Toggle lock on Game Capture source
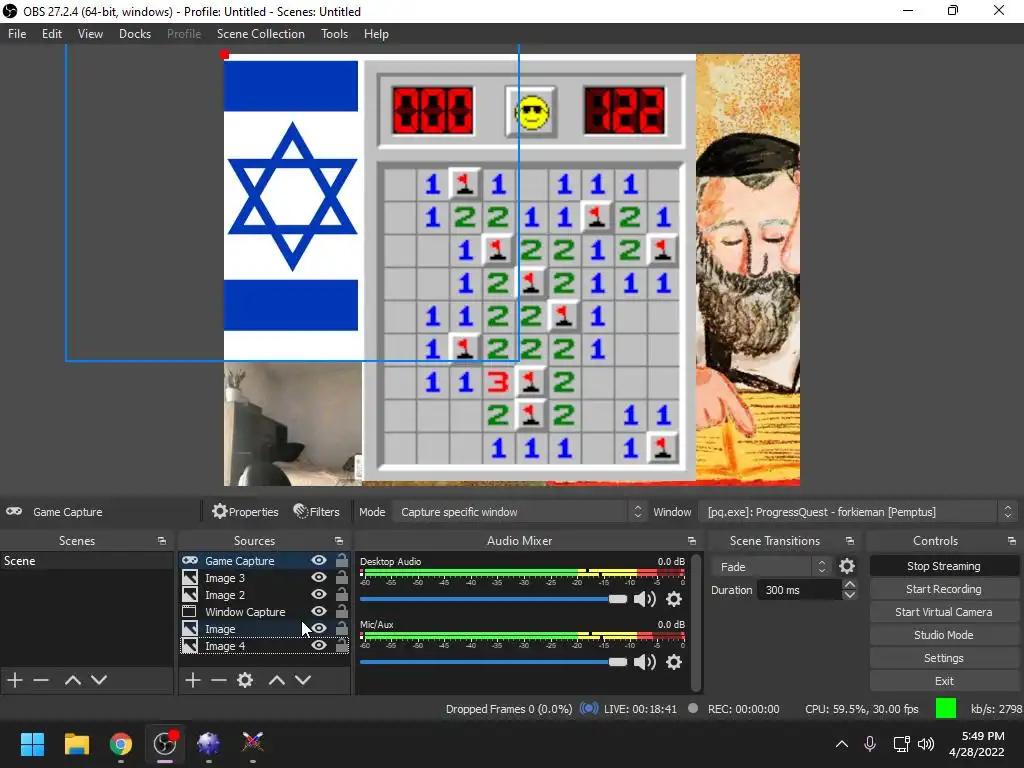The height and width of the screenshot is (768, 1024). [342, 560]
